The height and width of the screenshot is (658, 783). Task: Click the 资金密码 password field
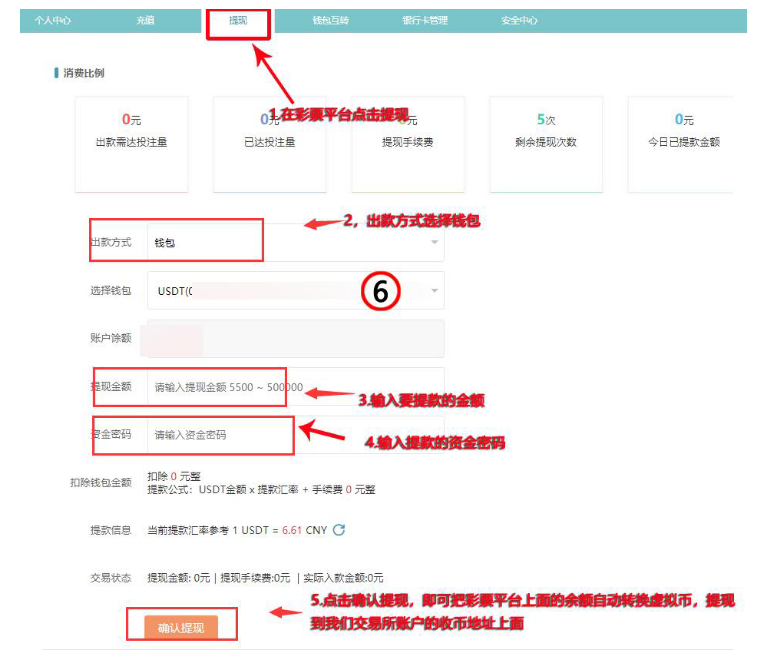click(x=295, y=435)
